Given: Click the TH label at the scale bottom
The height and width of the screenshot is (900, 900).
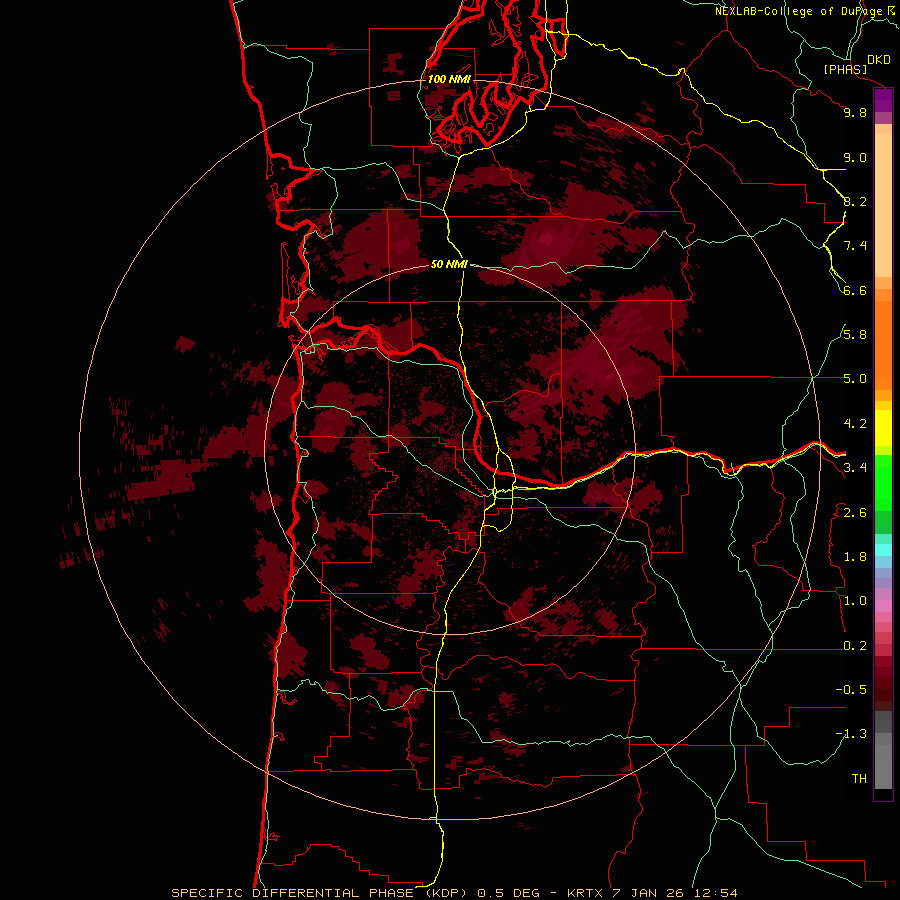Looking at the screenshot, I should (859, 779).
